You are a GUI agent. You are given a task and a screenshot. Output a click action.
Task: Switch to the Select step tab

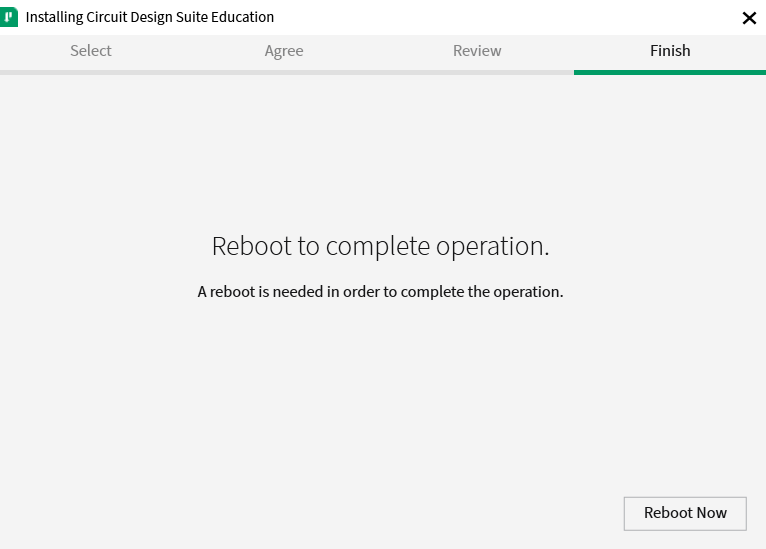tap(91, 51)
